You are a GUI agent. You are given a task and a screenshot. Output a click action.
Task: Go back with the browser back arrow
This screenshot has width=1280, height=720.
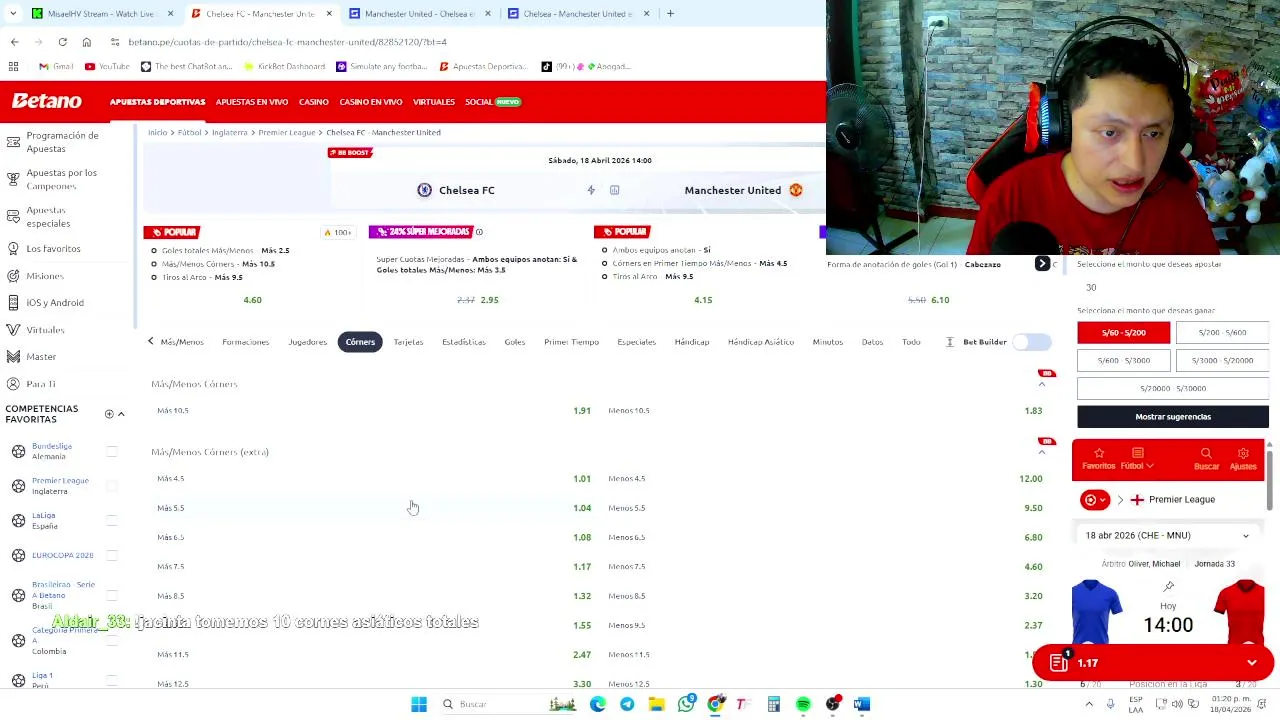14,42
